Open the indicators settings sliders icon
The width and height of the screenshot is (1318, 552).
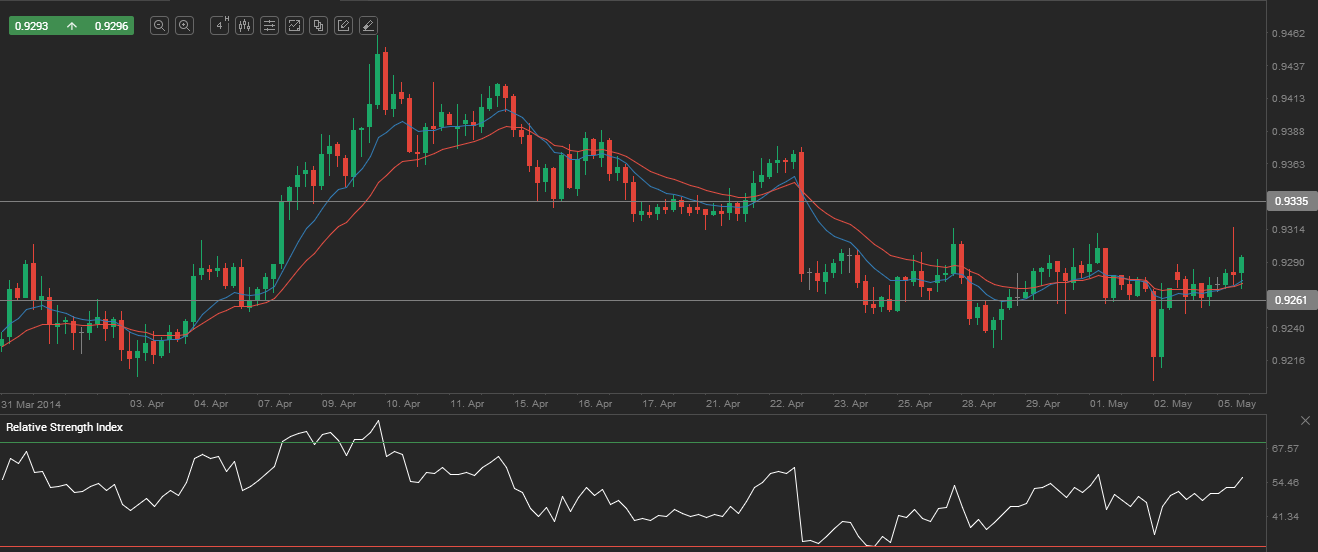269,26
